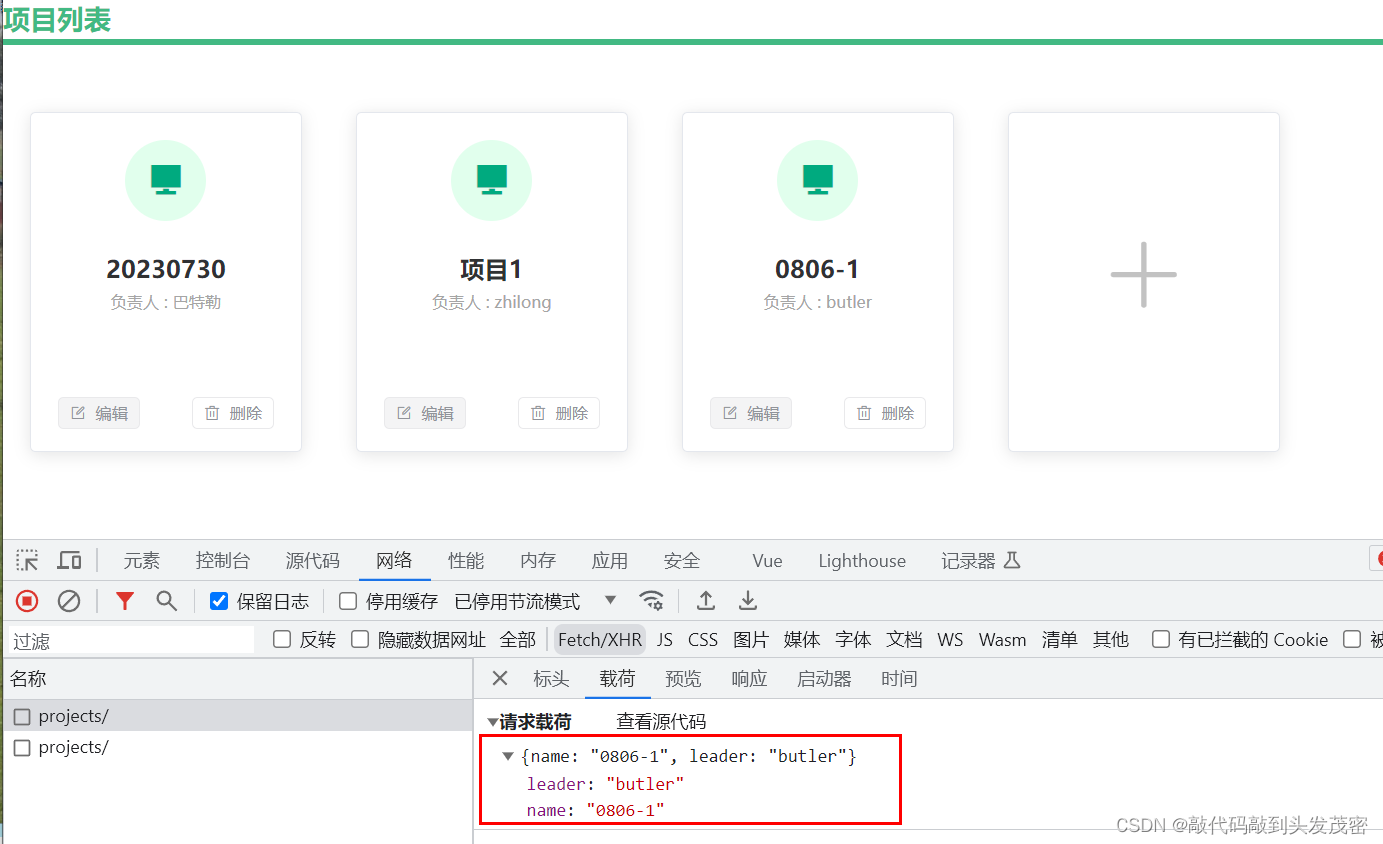Filter requests by 媒体
Image resolution: width=1383 pixels, height=844 pixels.
coord(802,639)
